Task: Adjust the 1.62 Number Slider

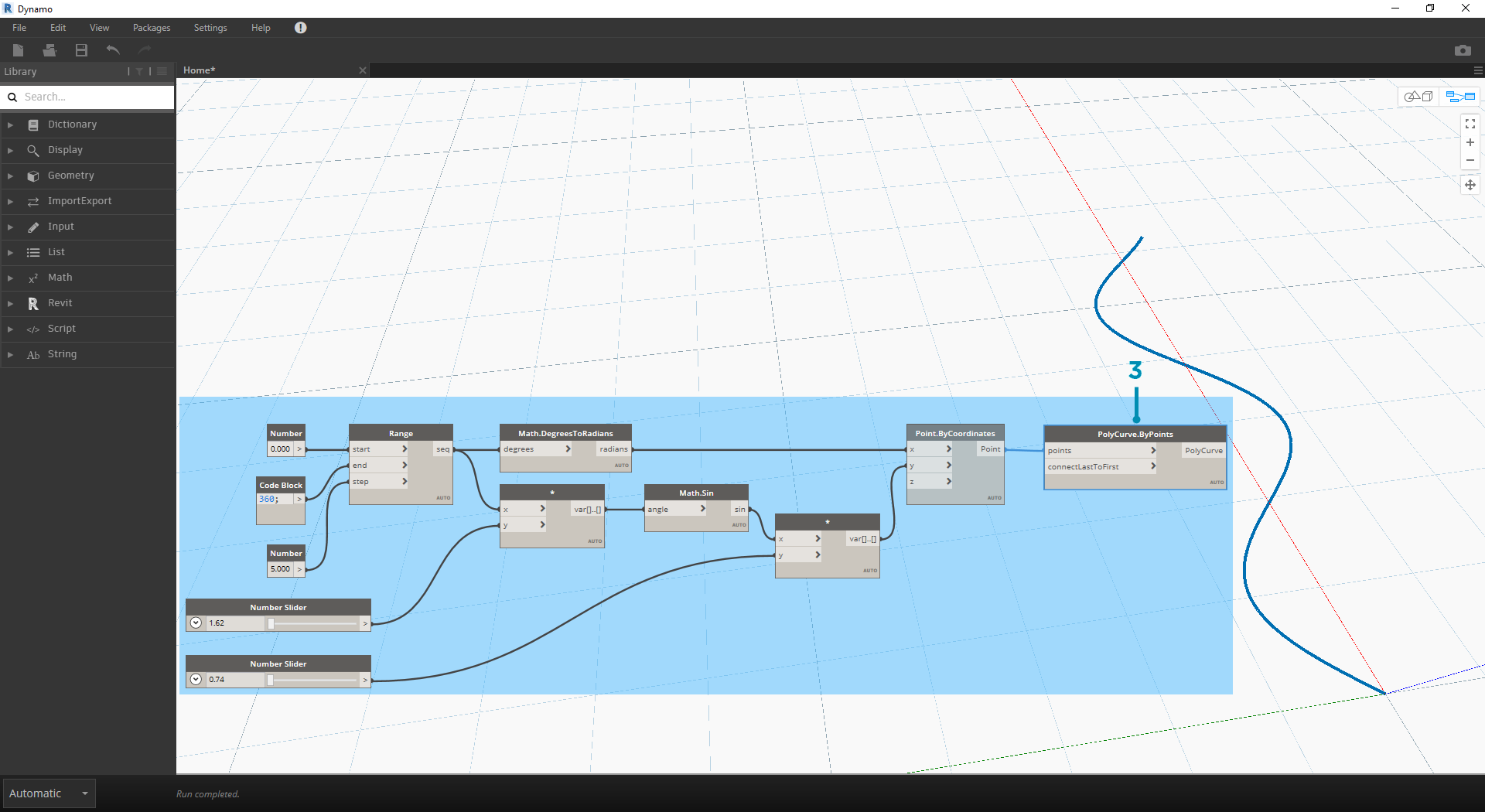Action: (269, 623)
